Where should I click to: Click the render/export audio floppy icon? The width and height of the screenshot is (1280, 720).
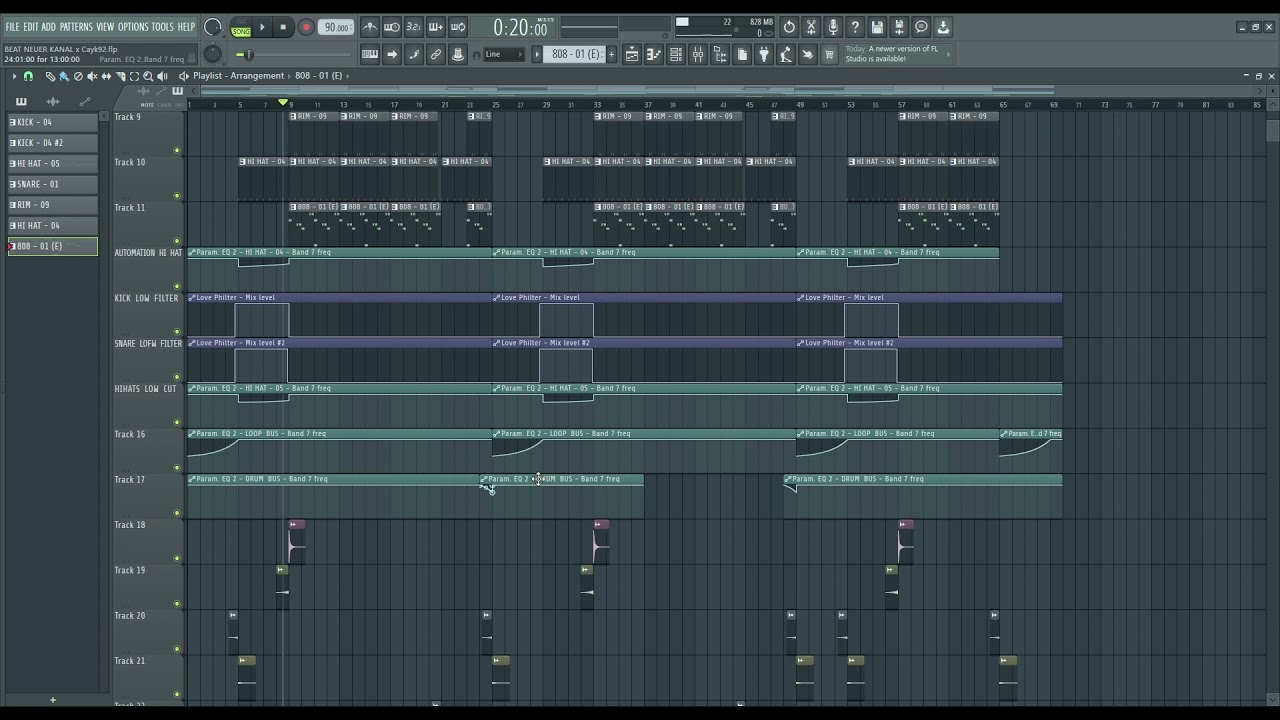click(899, 28)
